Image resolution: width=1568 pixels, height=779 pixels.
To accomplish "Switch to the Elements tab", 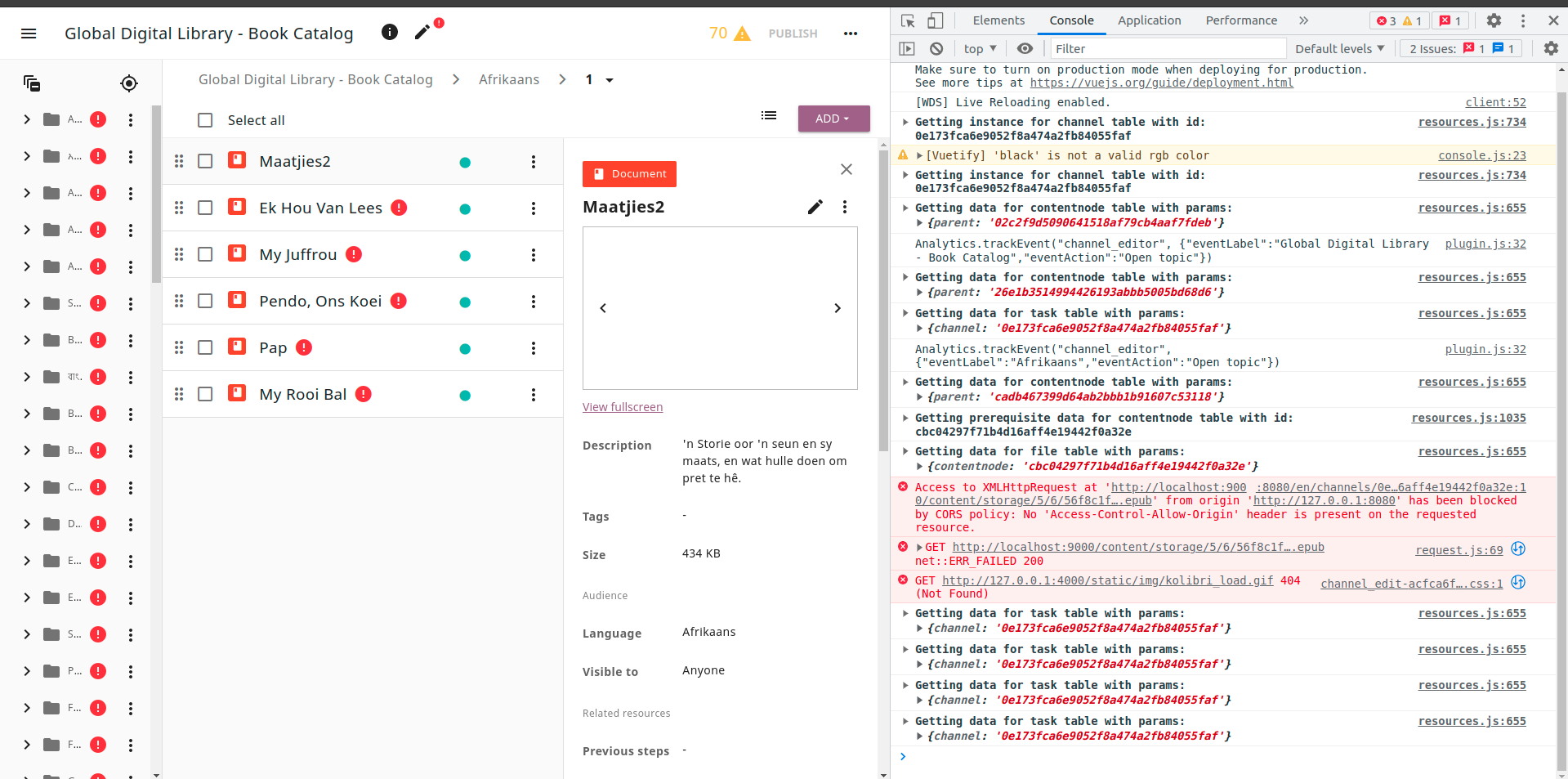I will 998,20.
